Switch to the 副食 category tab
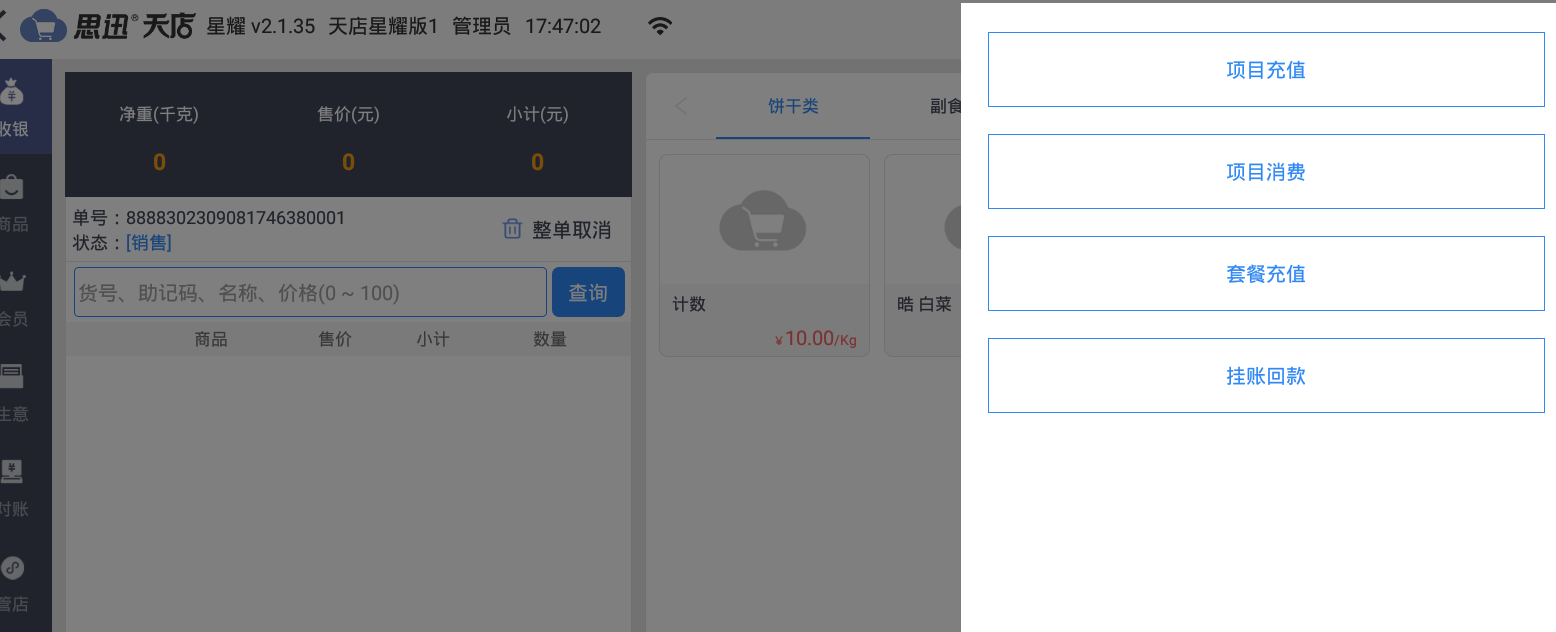The width and height of the screenshot is (1556, 632). point(945,106)
